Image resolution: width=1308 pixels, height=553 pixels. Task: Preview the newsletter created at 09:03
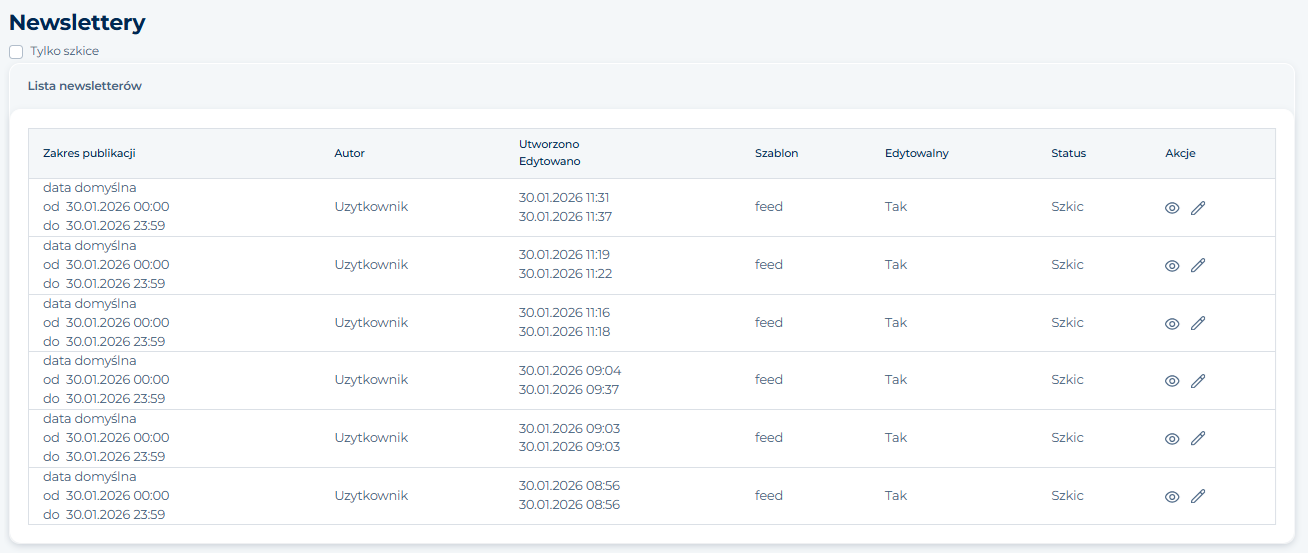click(1172, 439)
